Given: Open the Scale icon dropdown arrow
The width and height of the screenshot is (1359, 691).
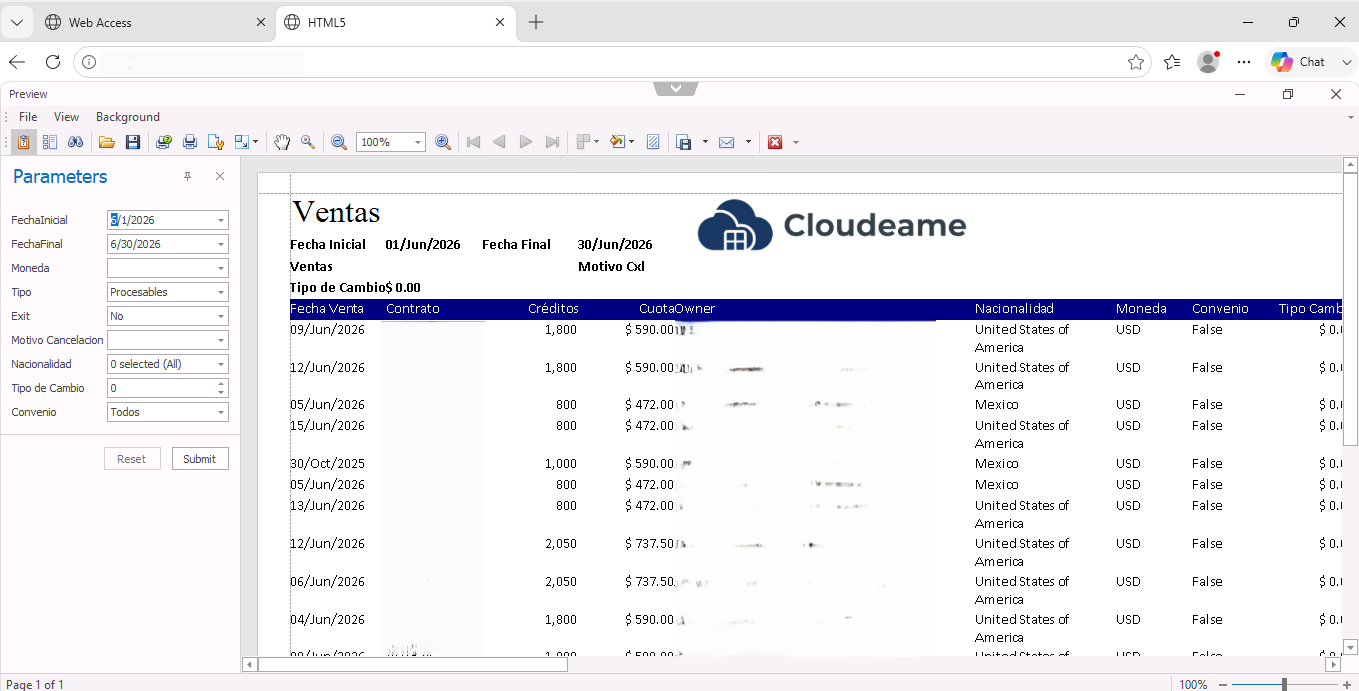Looking at the screenshot, I should tap(256, 142).
